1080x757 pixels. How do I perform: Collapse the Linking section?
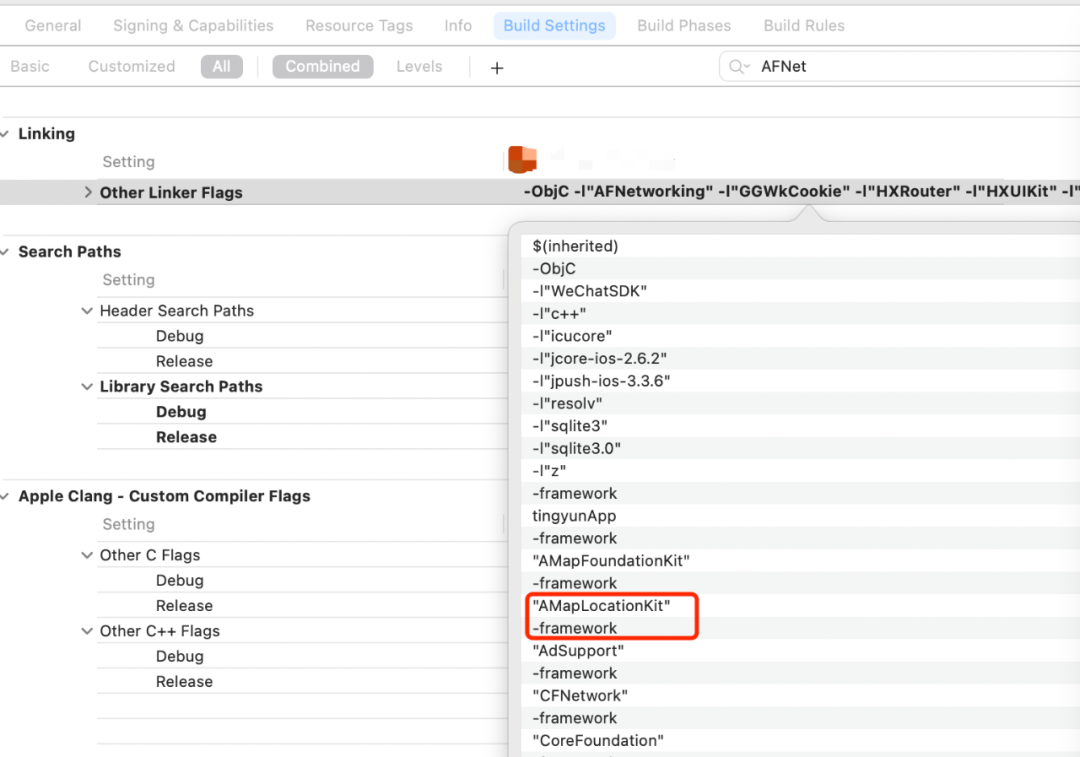pyautogui.click(x=5, y=134)
